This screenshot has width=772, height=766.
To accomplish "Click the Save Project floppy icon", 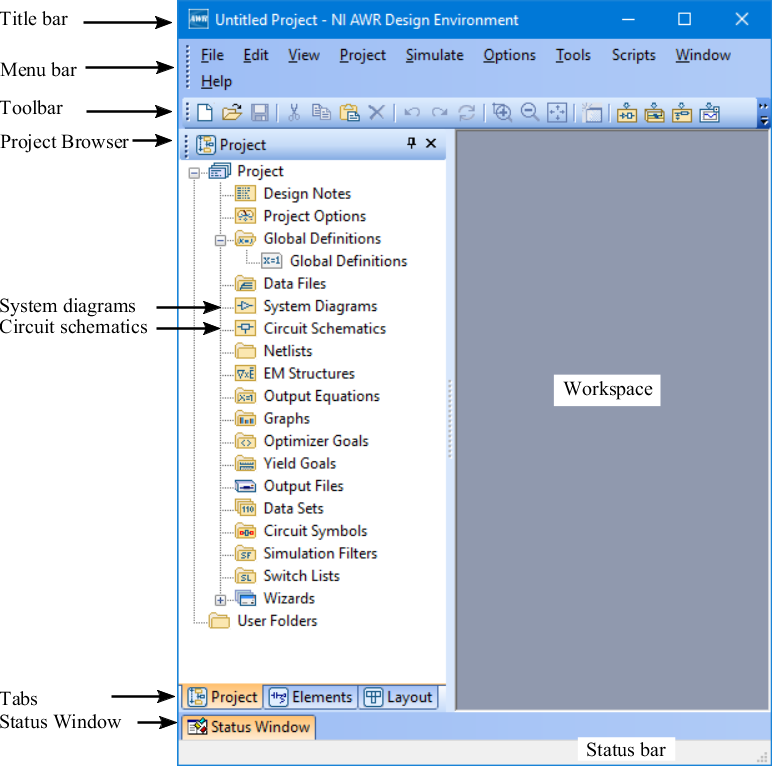I will coord(259,112).
